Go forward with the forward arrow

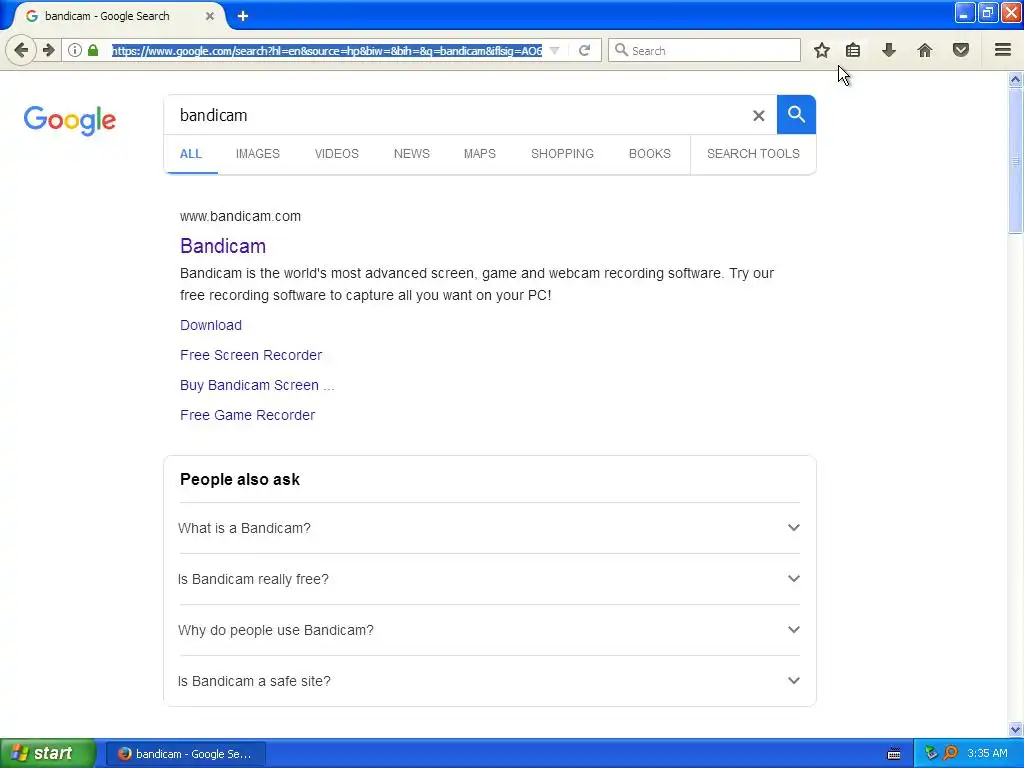pos(48,50)
